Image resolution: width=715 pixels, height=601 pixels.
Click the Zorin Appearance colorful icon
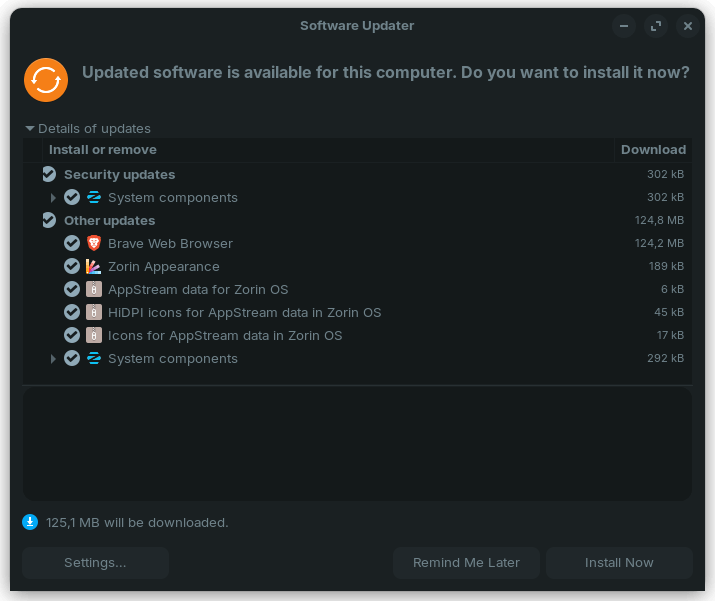pos(94,266)
